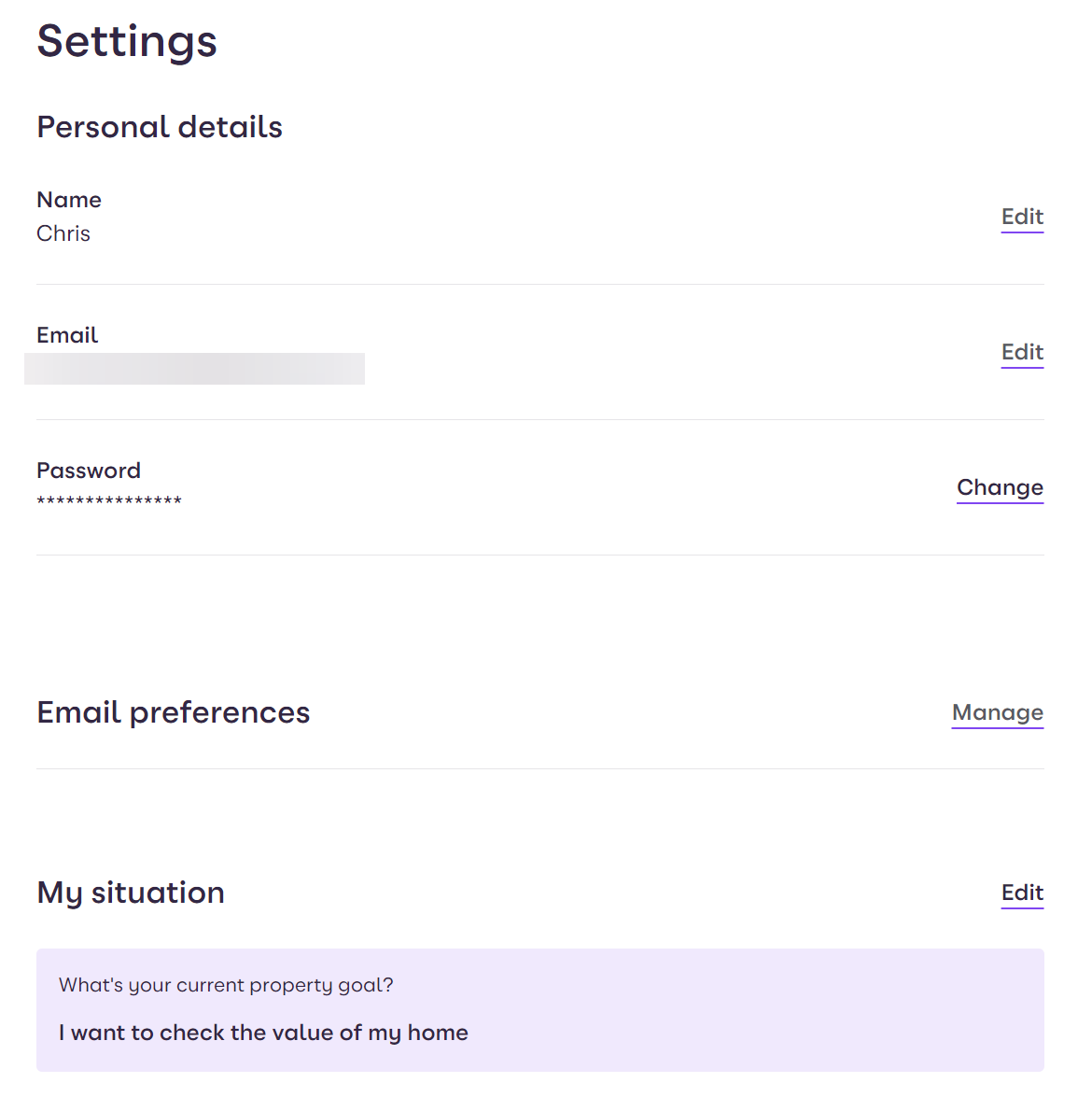Click the divider under the Name row

(539, 281)
